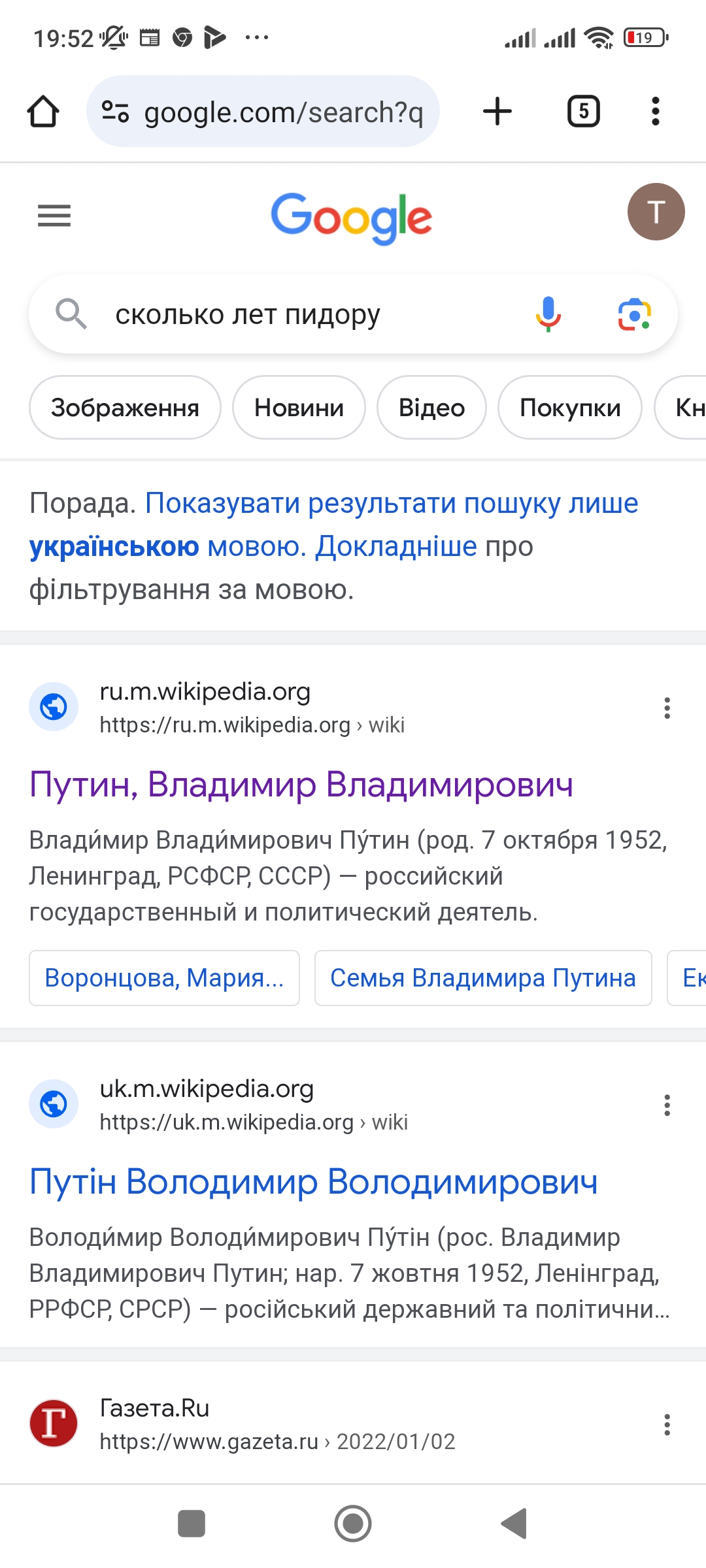Open a new tab with plus icon

click(x=497, y=111)
